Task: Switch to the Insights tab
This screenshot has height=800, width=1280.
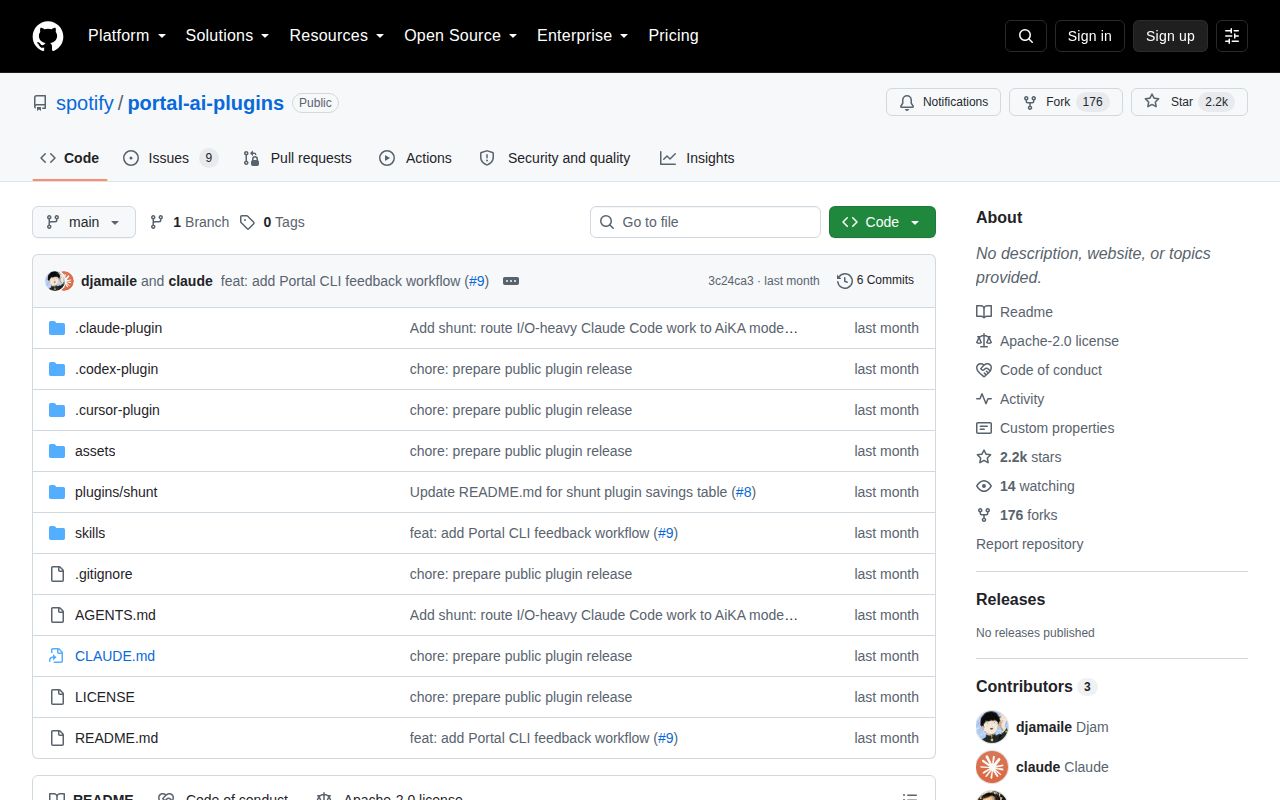Action: [697, 158]
